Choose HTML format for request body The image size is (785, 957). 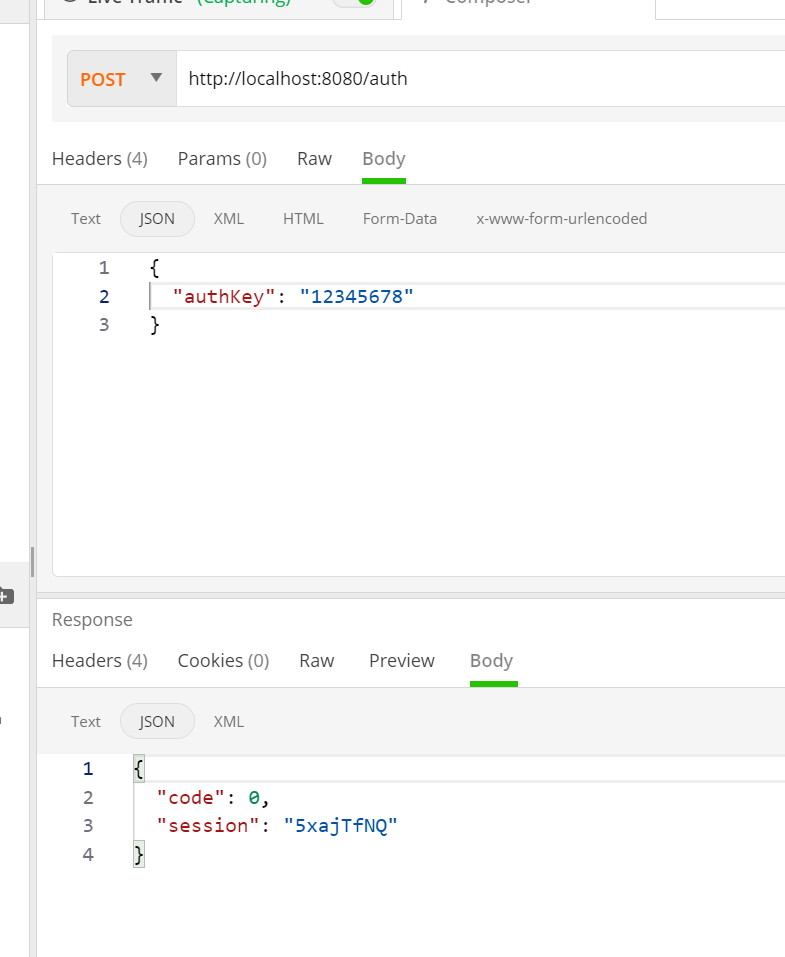click(x=303, y=218)
